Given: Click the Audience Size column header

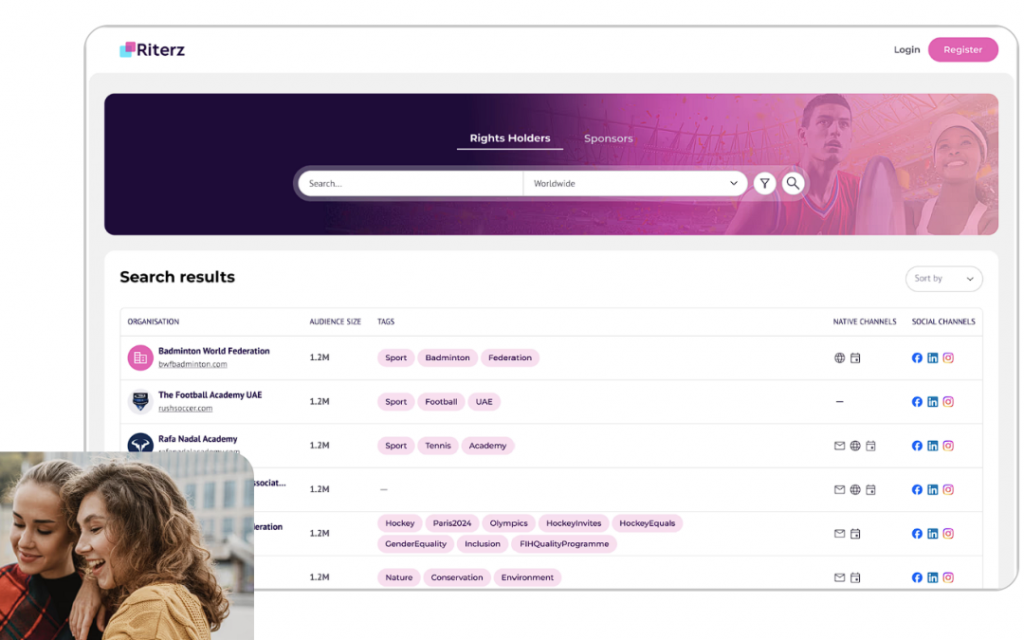Looking at the screenshot, I should [x=335, y=322].
